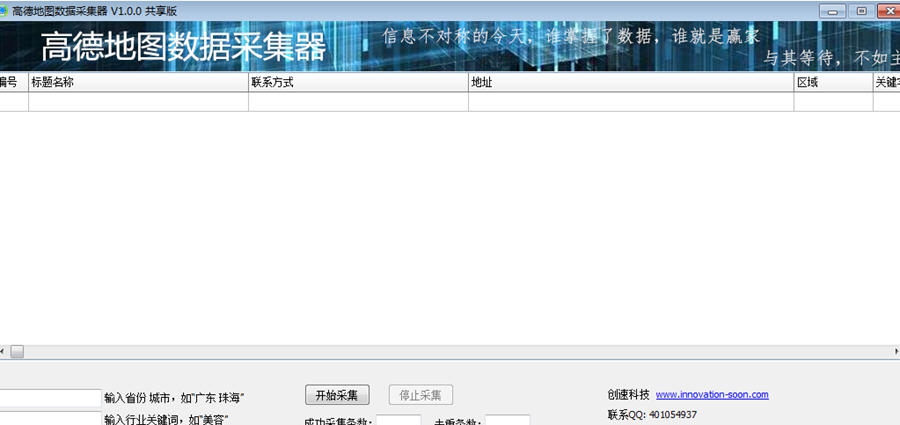This screenshot has width=900, height=425.
Task: Click the horizontal scrollbar thumb
Action: tap(17, 351)
